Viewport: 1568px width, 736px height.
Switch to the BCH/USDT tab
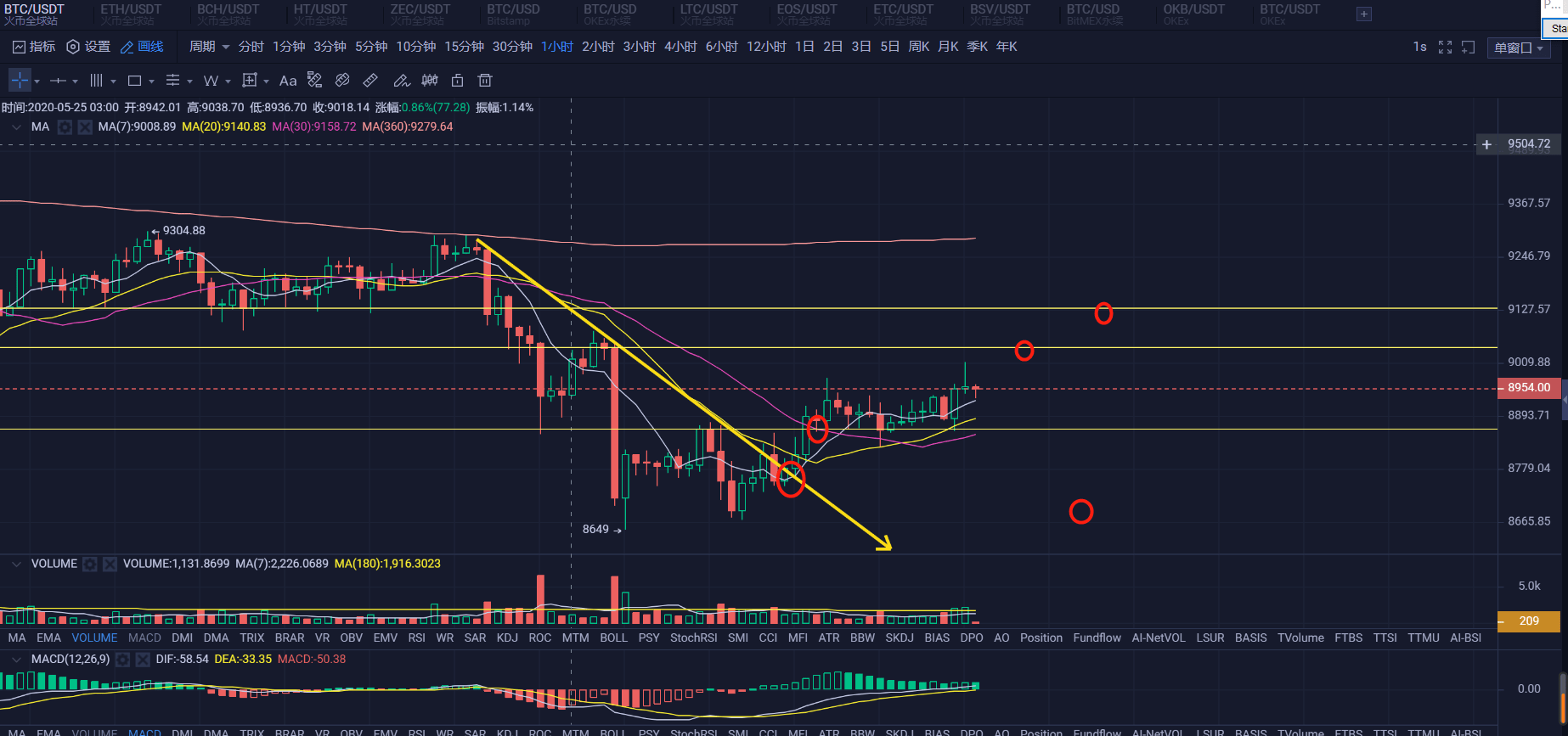[228, 14]
